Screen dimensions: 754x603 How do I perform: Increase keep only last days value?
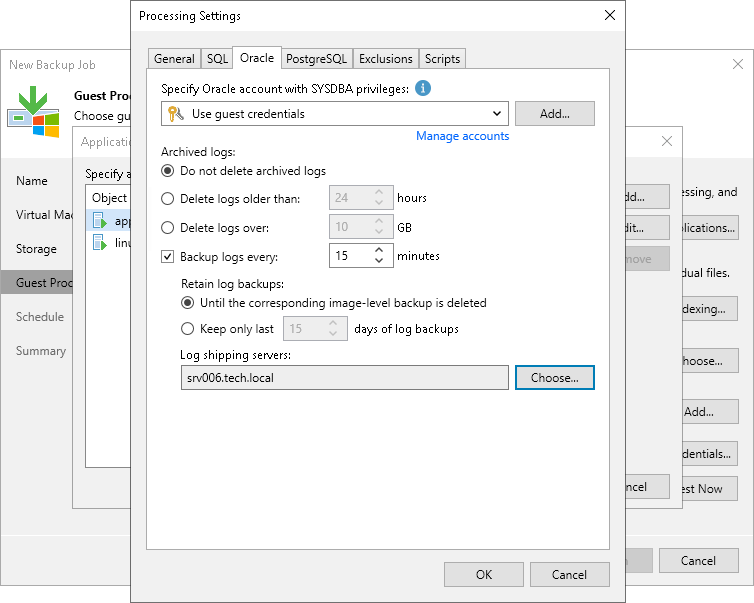[x=333, y=323]
